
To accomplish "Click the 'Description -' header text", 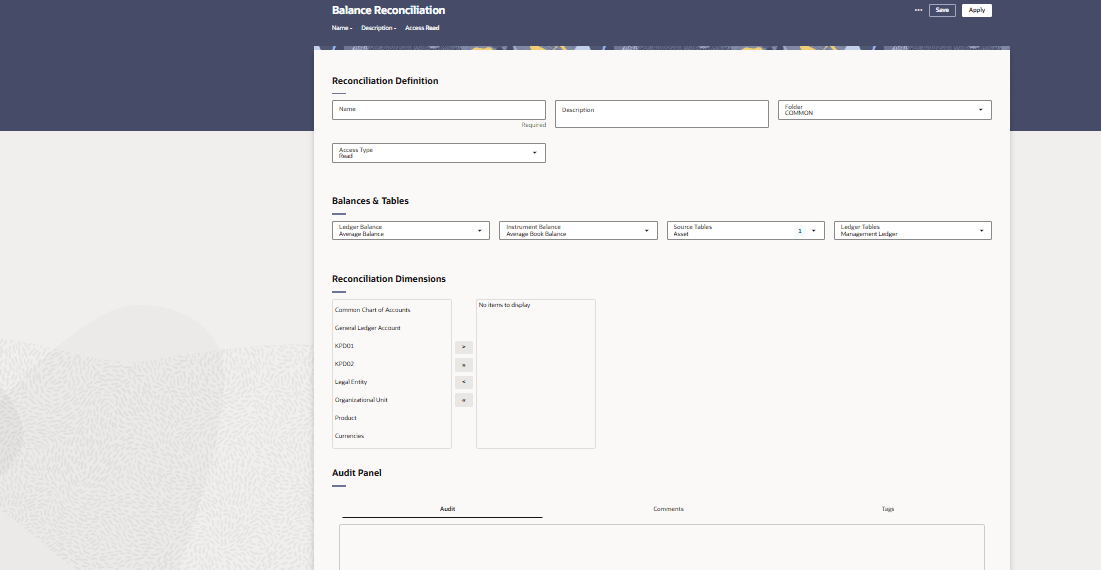I will pos(378,28).
